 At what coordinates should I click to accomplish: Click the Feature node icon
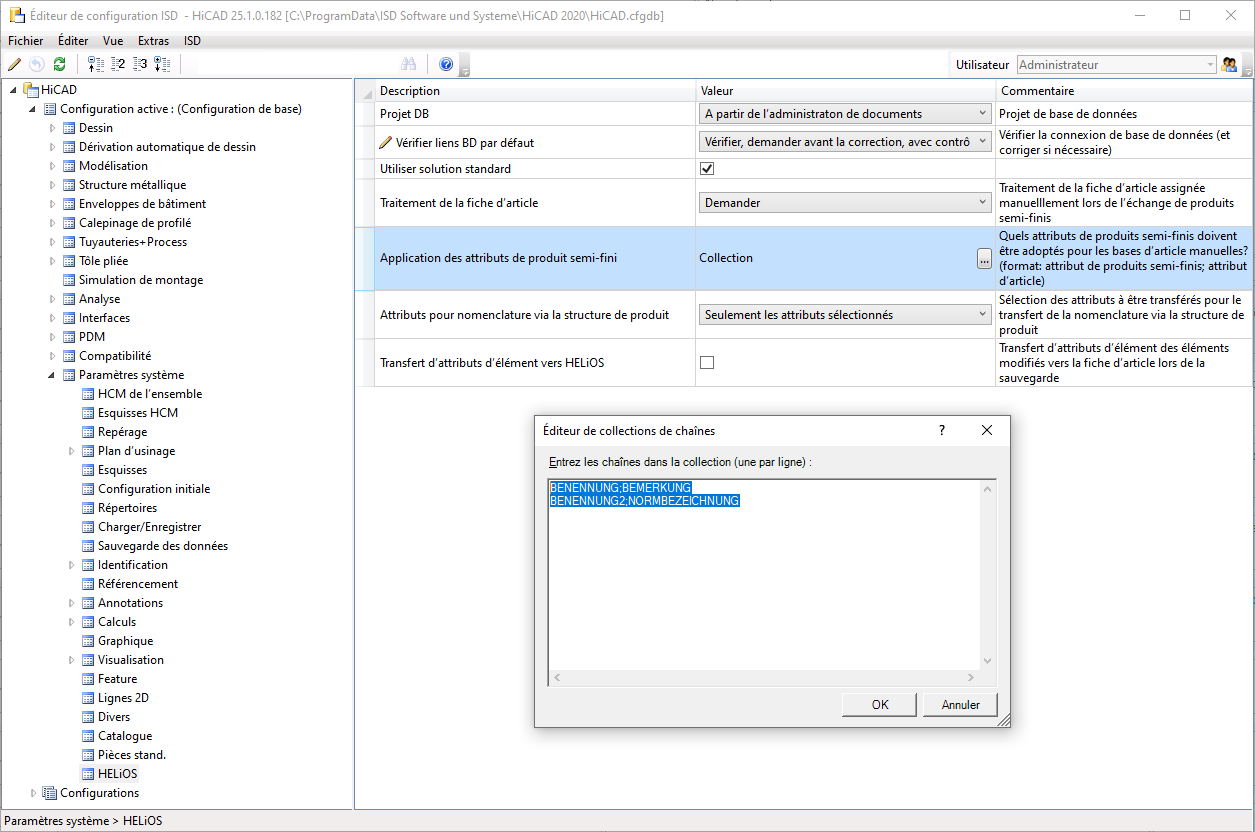coord(88,679)
